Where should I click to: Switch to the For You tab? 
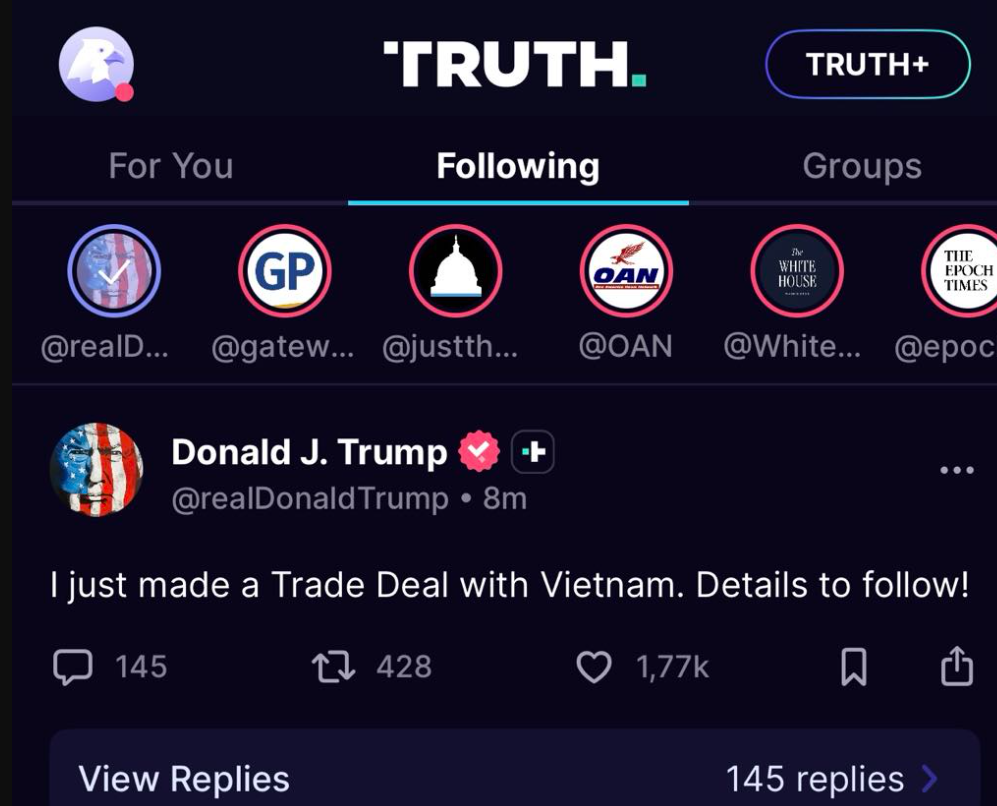click(171, 166)
